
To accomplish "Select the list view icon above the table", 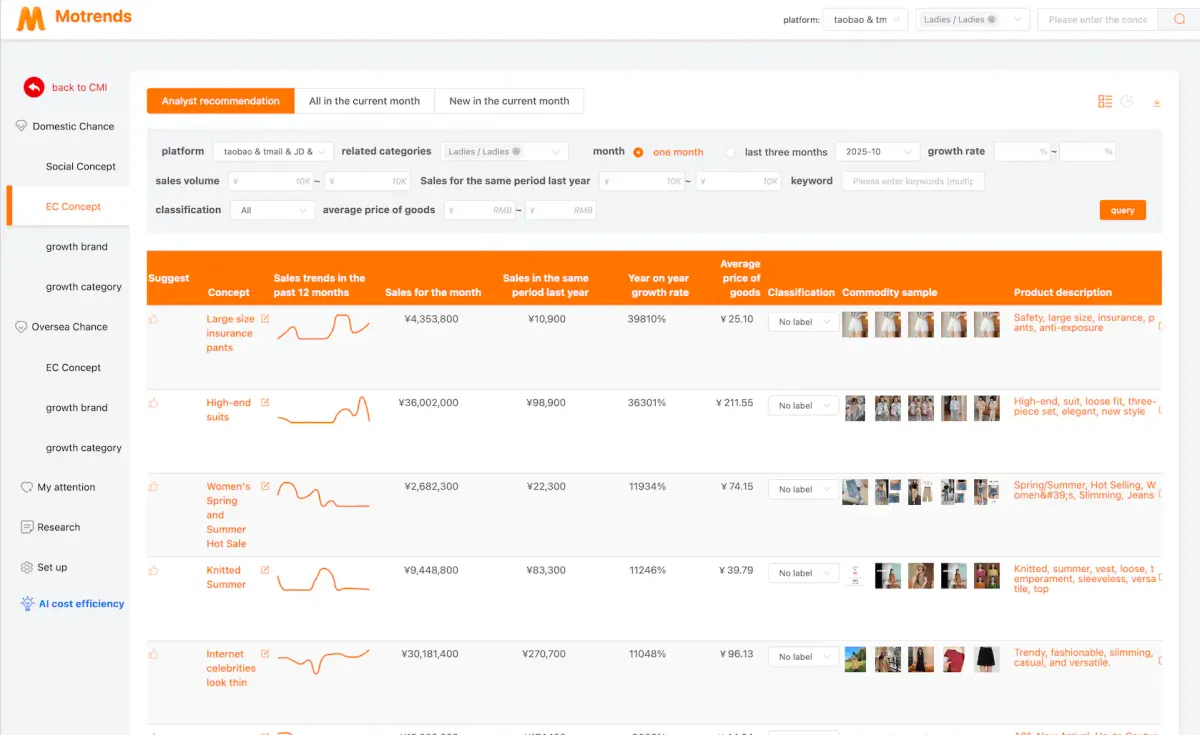I will coord(1104,101).
